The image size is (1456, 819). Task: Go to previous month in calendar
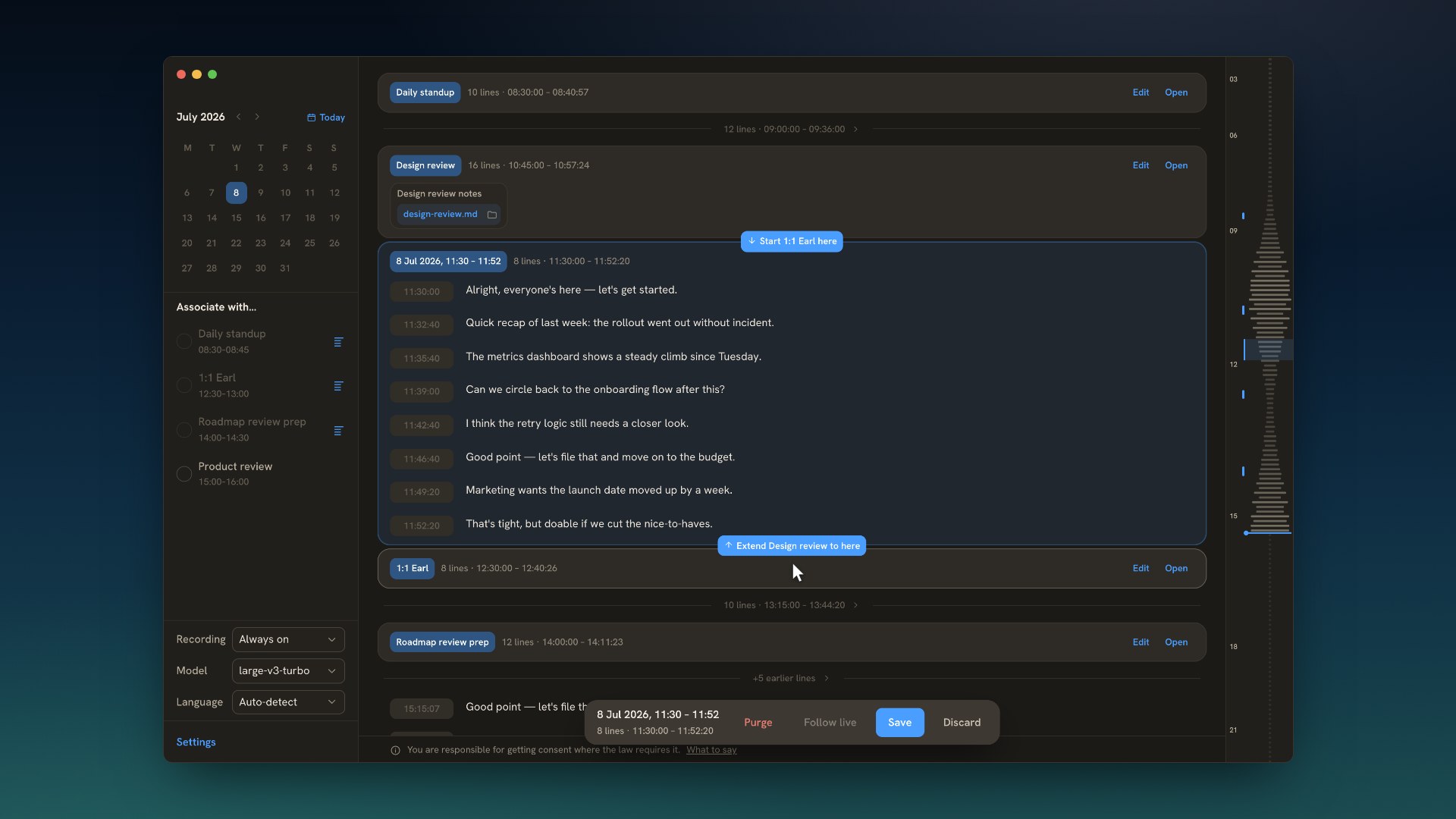pos(238,117)
